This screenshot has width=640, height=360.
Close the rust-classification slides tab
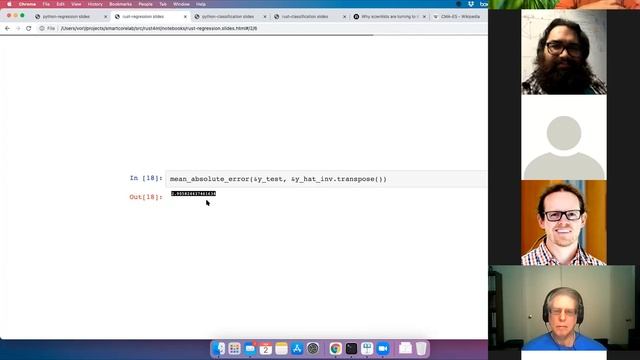(344, 17)
